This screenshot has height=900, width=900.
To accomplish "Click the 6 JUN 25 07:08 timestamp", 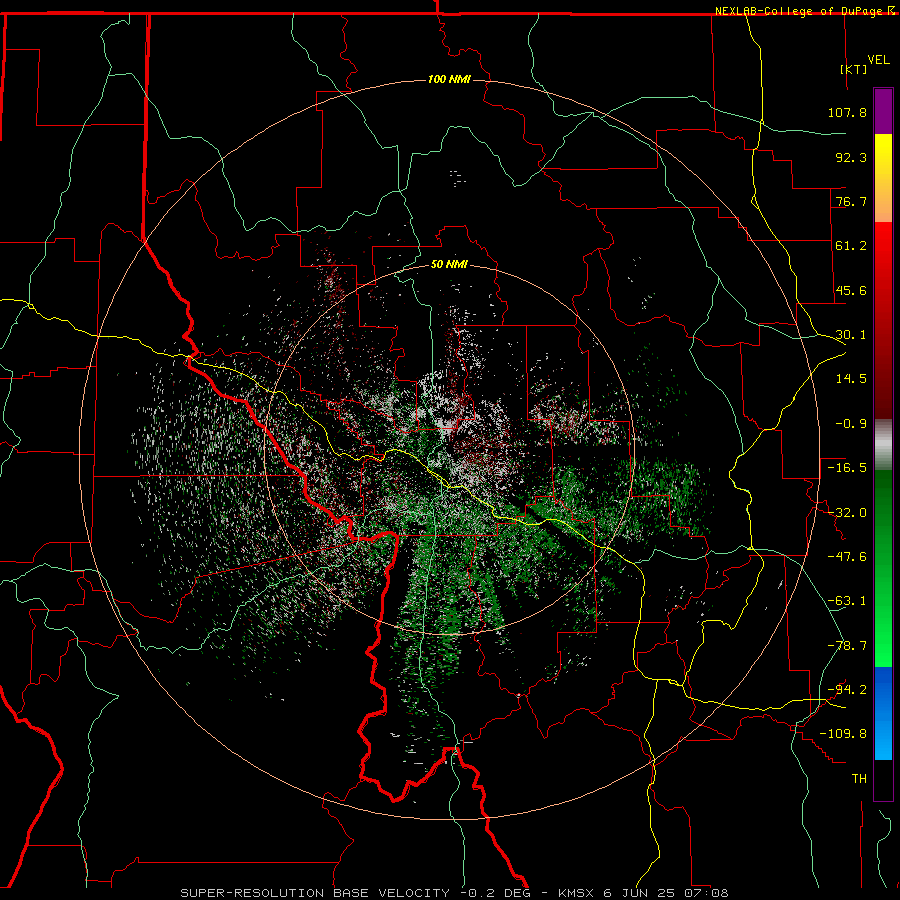I will (x=666, y=893).
